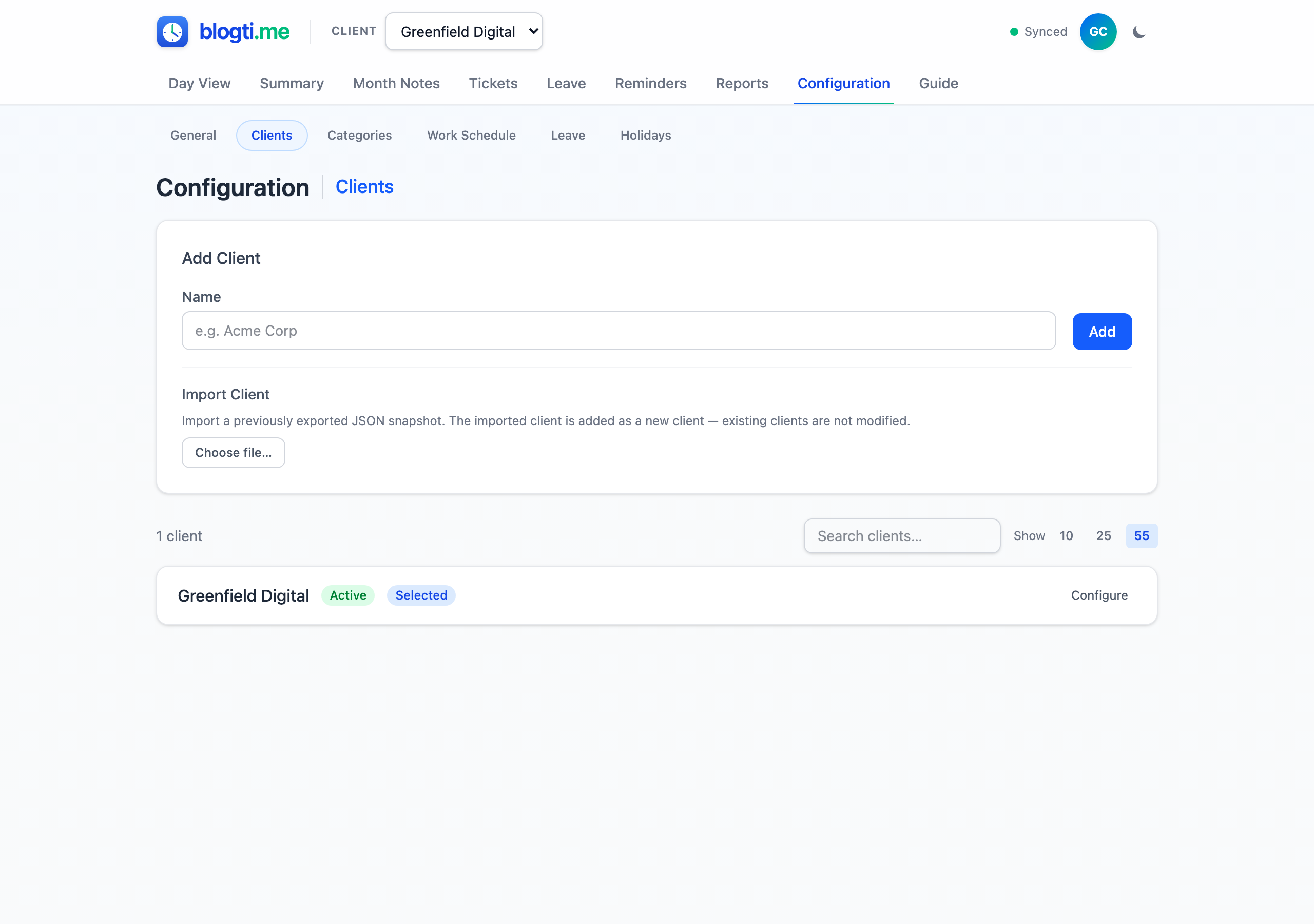Click Configure for Greenfield Digital
This screenshot has width=1314, height=924.
[1099, 595]
